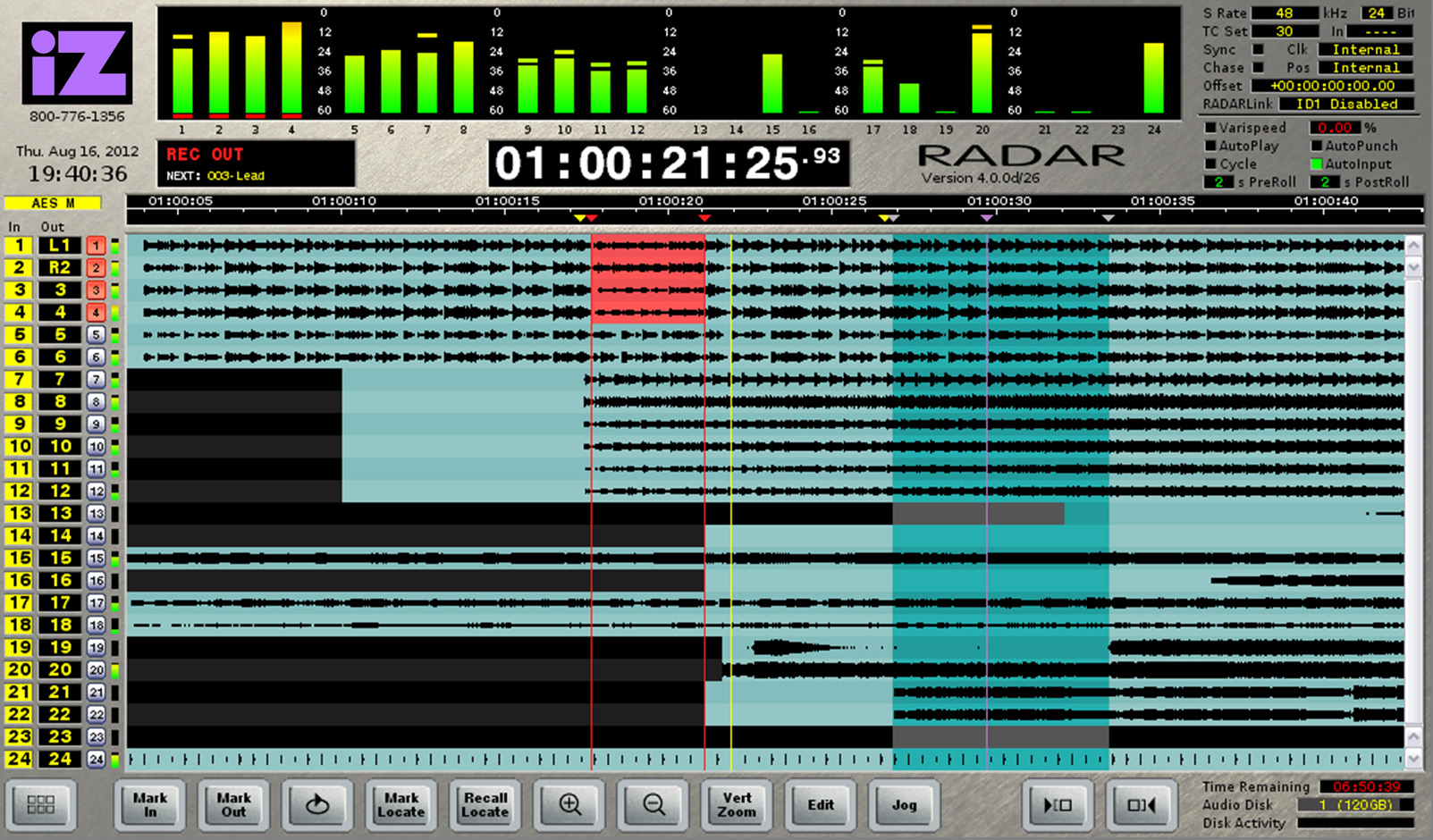1433x840 pixels.
Task: Enable the Cycle checkbox
Action: click(1211, 164)
